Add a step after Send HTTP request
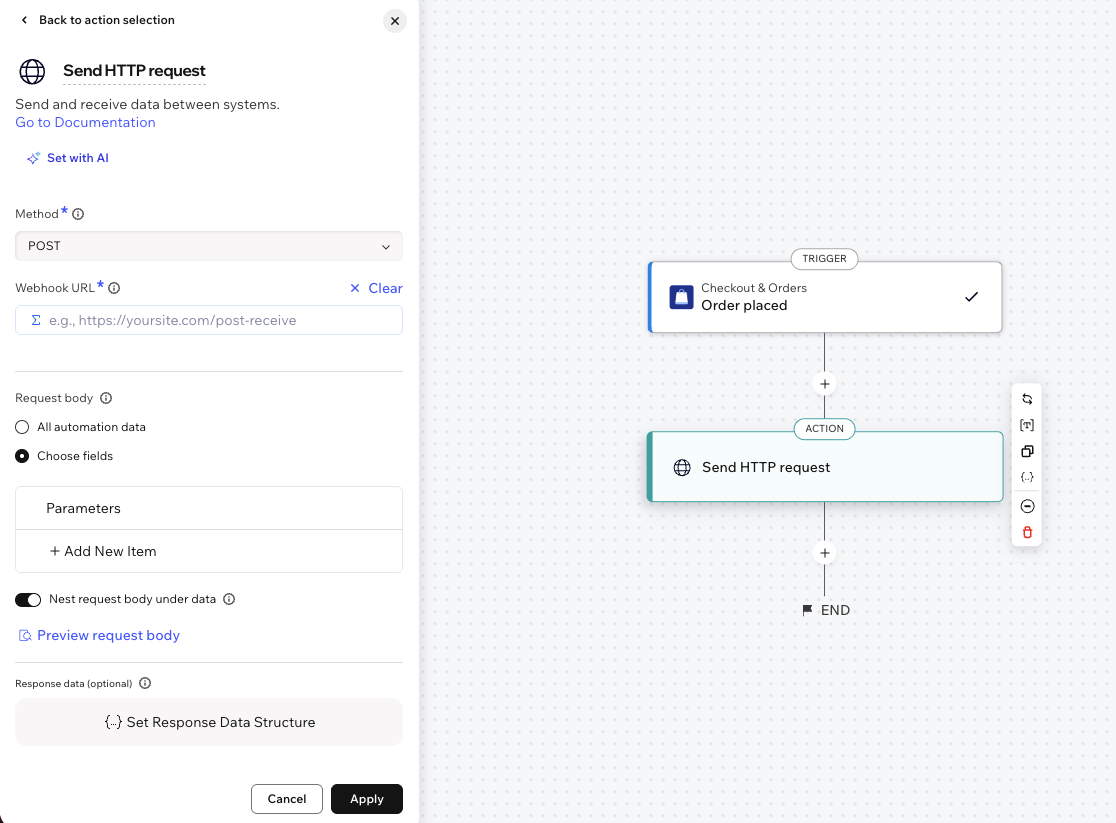This screenshot has height=823, width=1116. 824,553
